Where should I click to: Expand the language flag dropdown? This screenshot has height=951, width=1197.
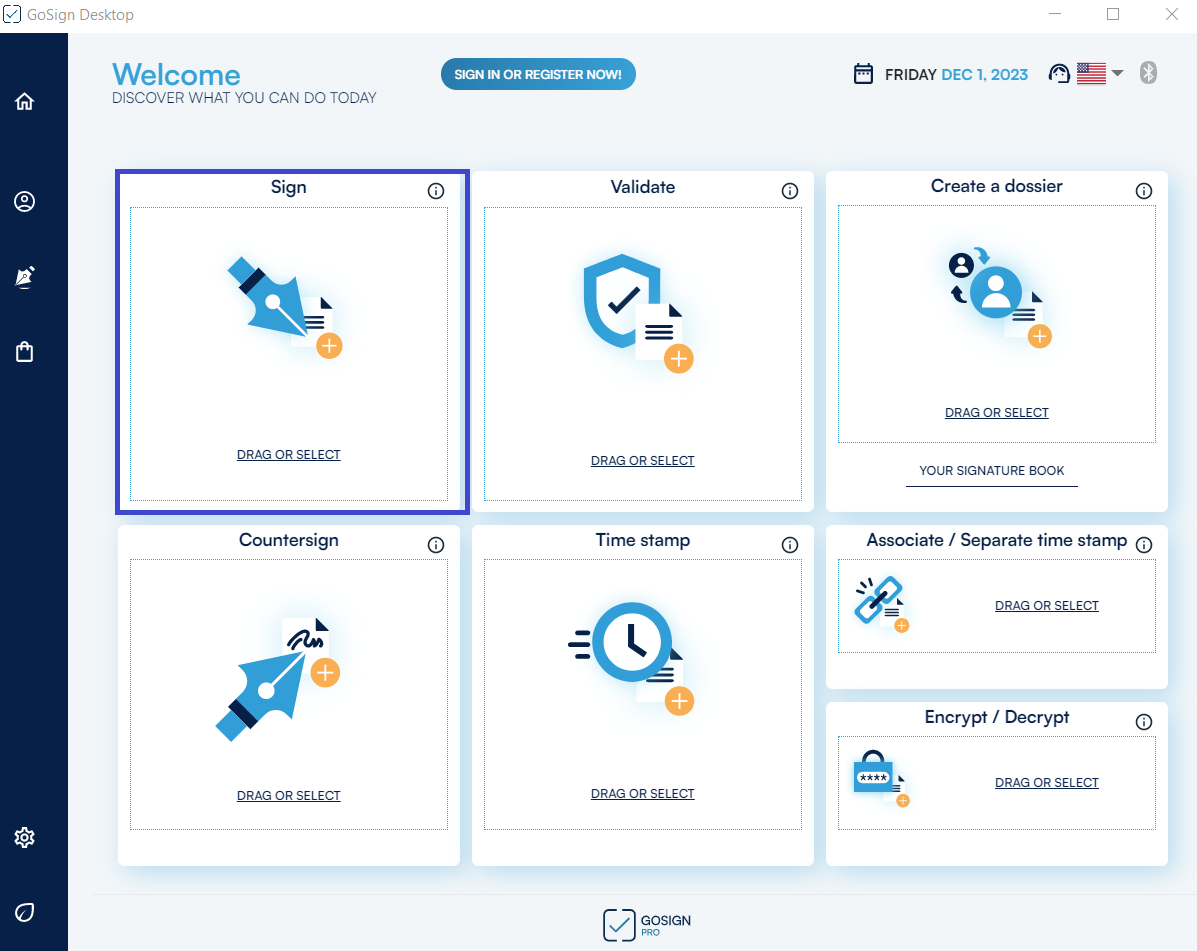click(1118, 73)
